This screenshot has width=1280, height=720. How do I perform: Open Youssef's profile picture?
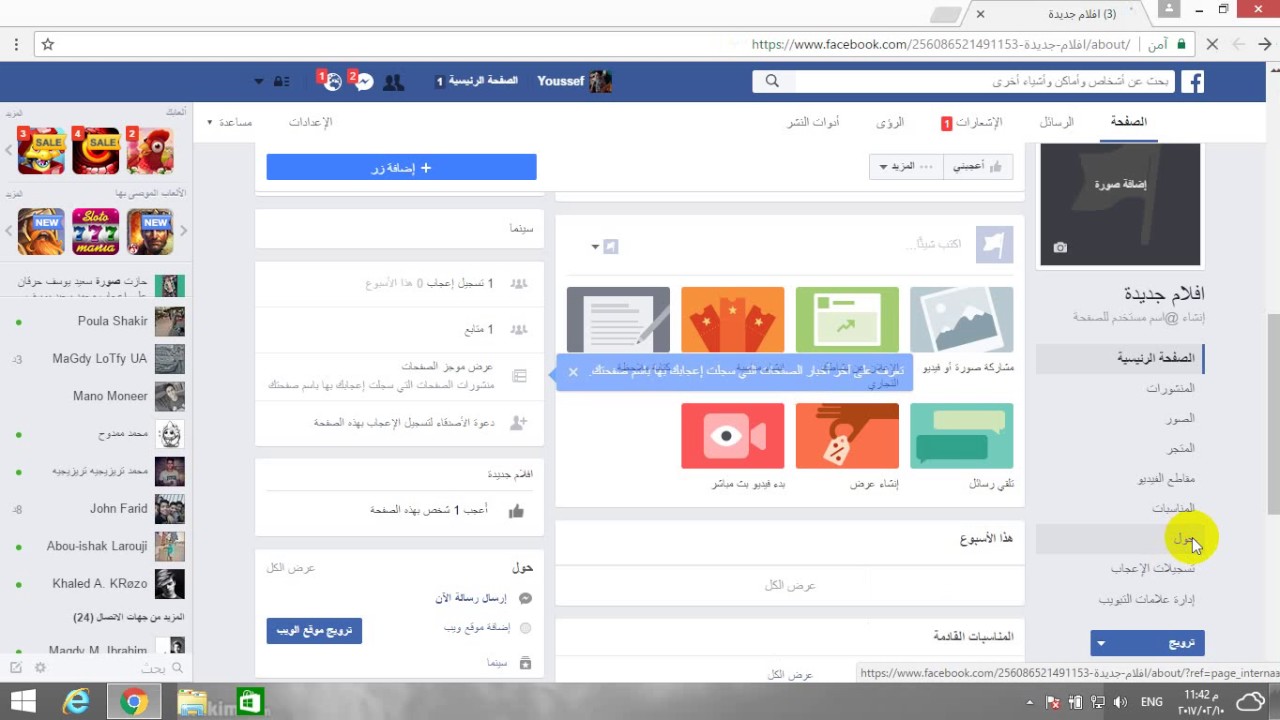coord(600,82)
